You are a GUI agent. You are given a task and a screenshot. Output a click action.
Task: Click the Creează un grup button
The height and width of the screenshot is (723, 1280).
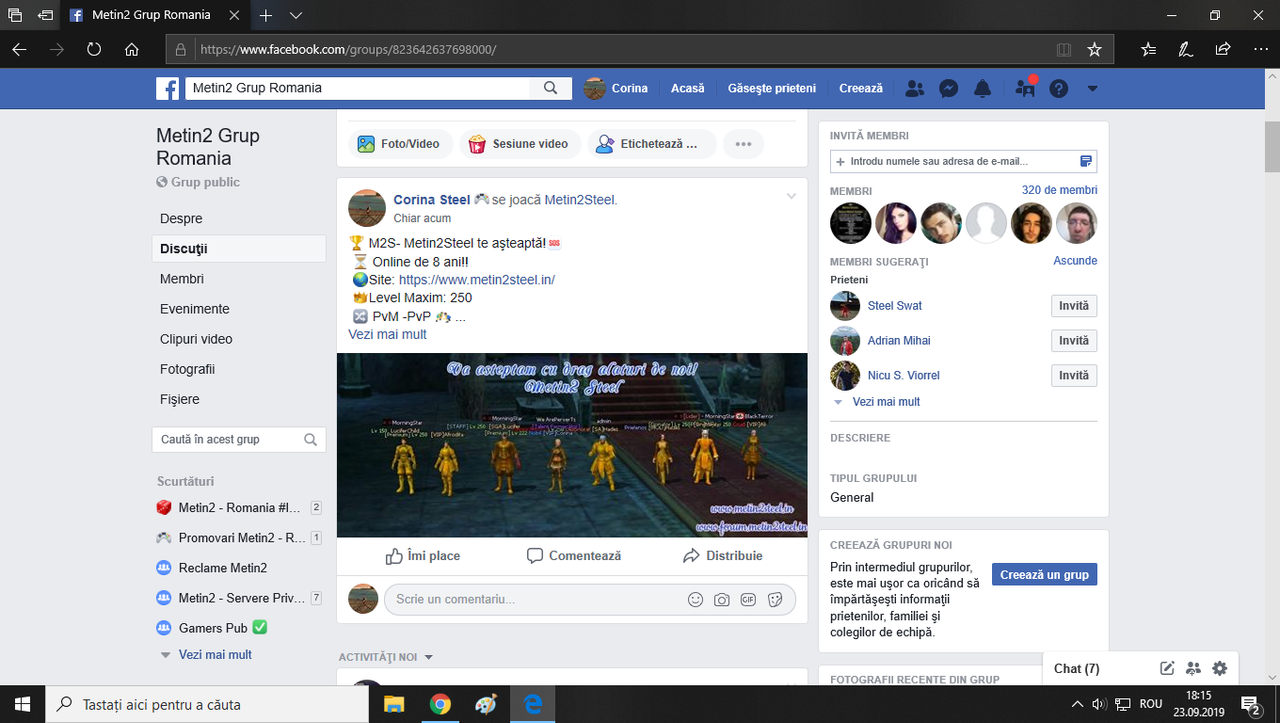tap(1044, 575)
